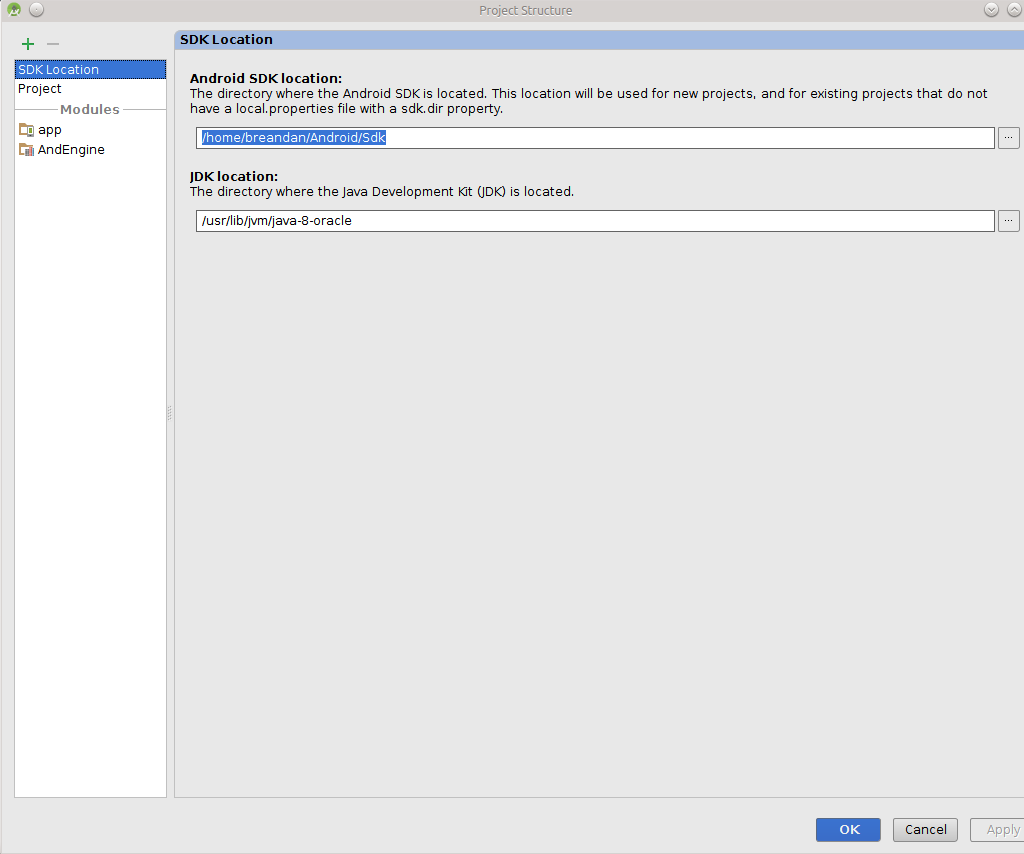Image resolution: width=1024 pixels, height=854 pixels.
Task: Dismiss the dialog with Cancel
Action: click(x=924, y=829)
